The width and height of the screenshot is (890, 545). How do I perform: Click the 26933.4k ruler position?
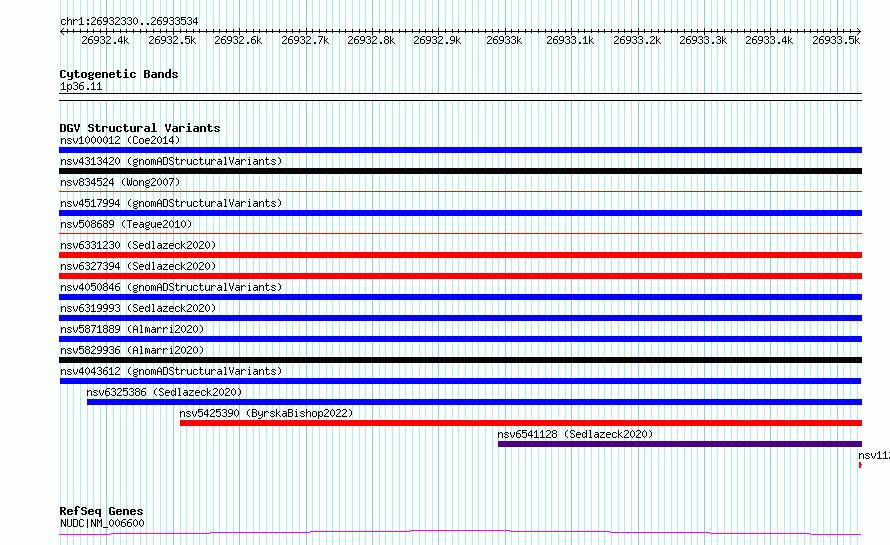[769, 40]
